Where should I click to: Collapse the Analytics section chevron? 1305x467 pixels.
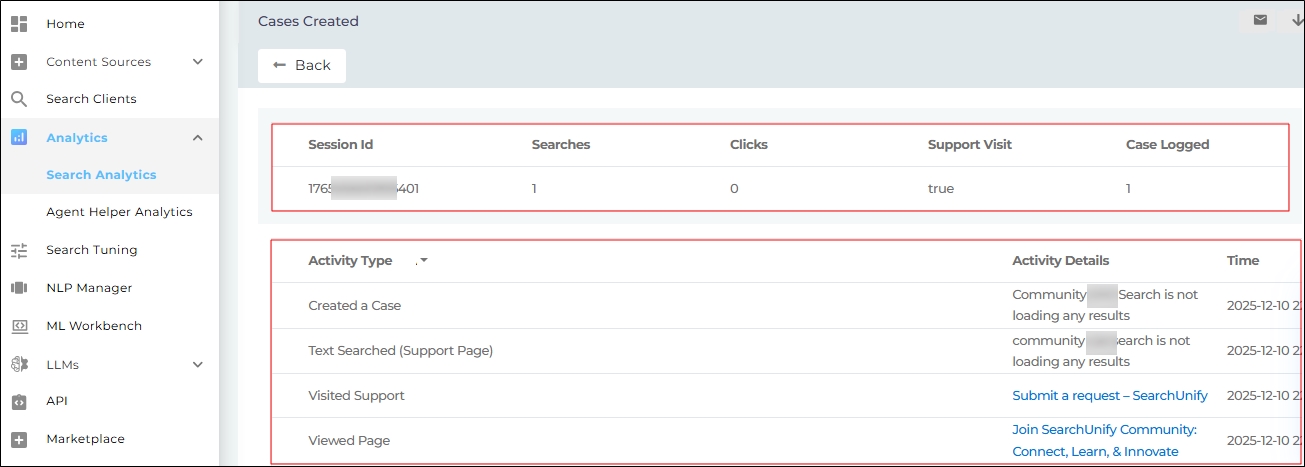click(197, 138)
